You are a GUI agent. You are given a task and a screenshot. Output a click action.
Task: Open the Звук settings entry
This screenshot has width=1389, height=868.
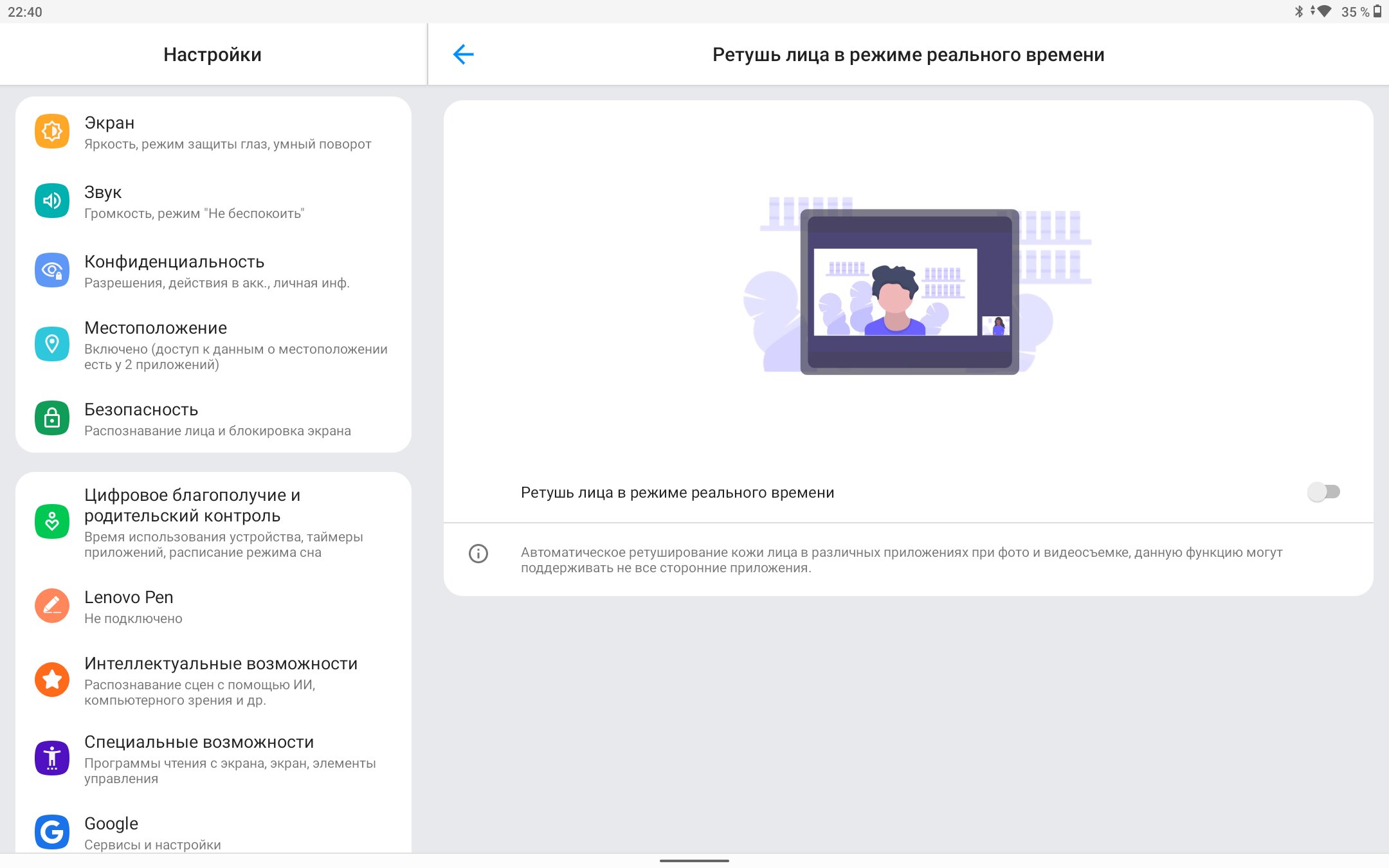[193, 201]
